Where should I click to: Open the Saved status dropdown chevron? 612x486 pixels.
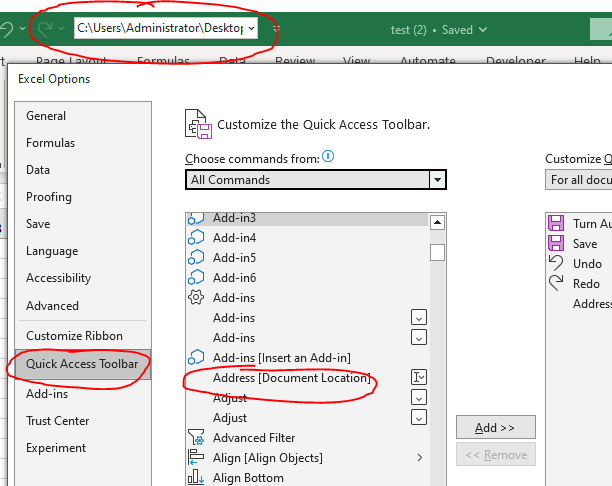(x=483, y=30)
